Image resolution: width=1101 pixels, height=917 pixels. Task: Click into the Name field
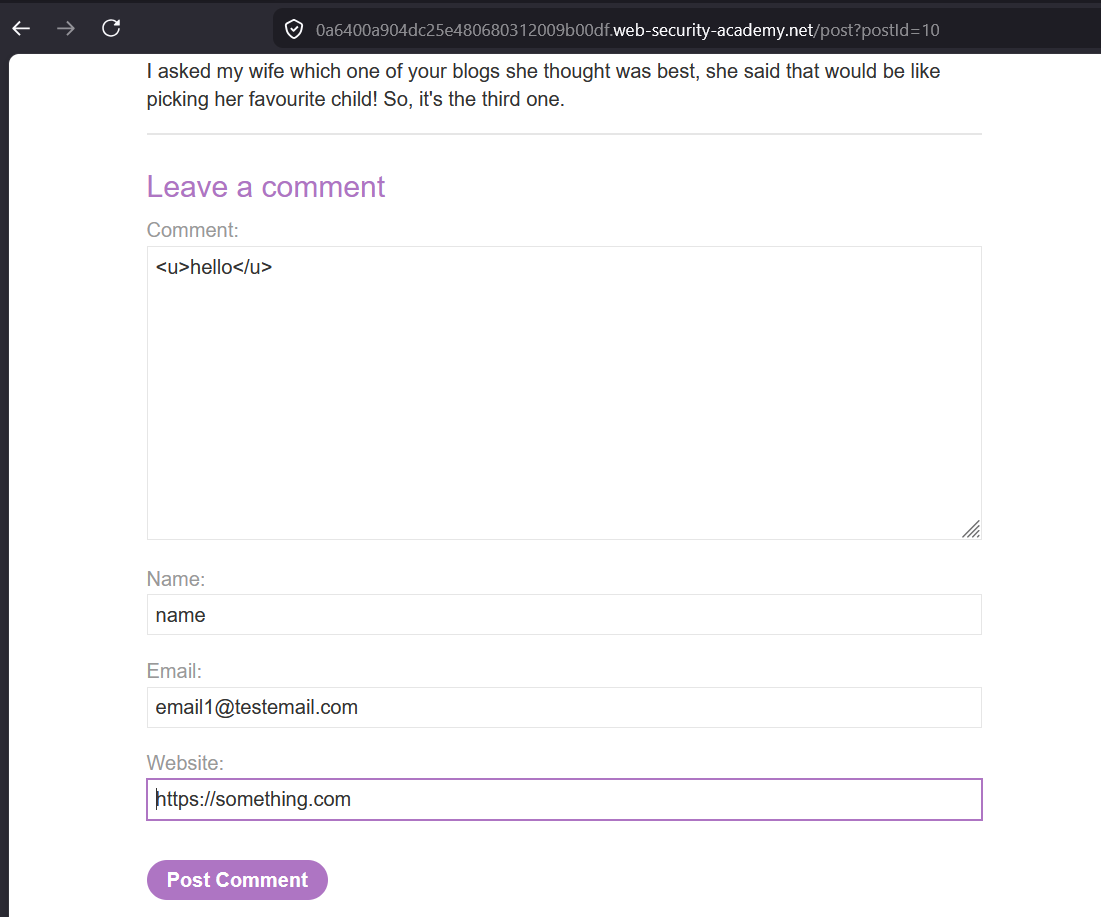pos(564,615)
